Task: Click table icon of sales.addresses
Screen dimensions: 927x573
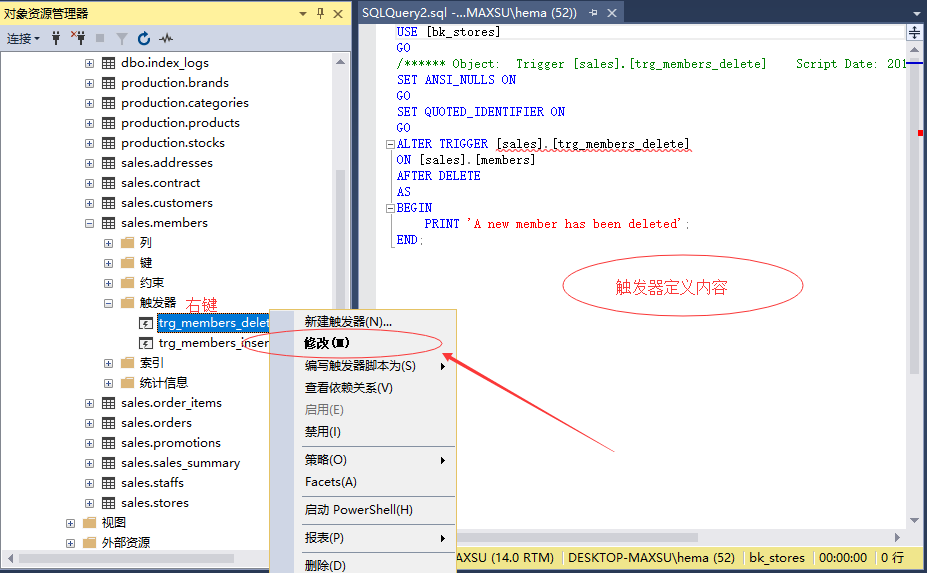Action: click(x=109, y=163)
